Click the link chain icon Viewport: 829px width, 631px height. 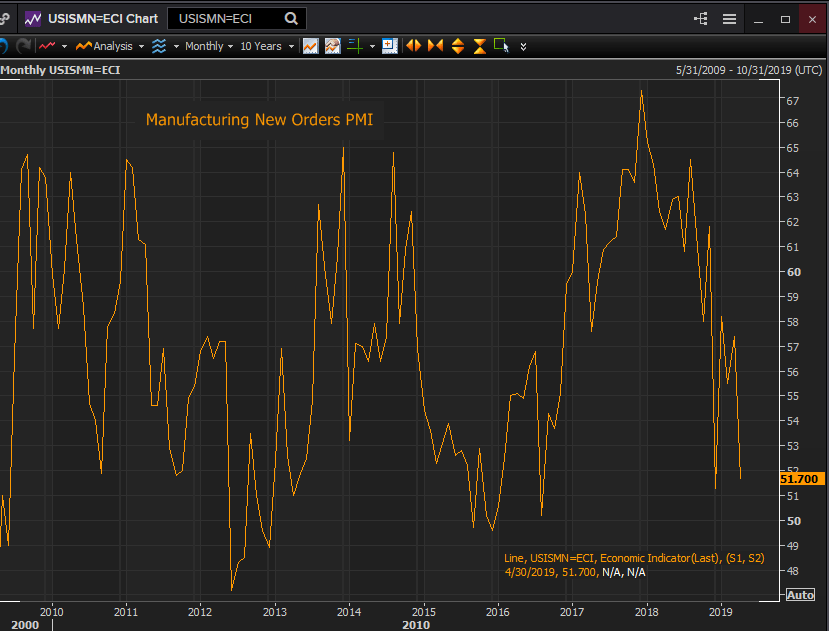pyautogui.click(x=5, y=19)
